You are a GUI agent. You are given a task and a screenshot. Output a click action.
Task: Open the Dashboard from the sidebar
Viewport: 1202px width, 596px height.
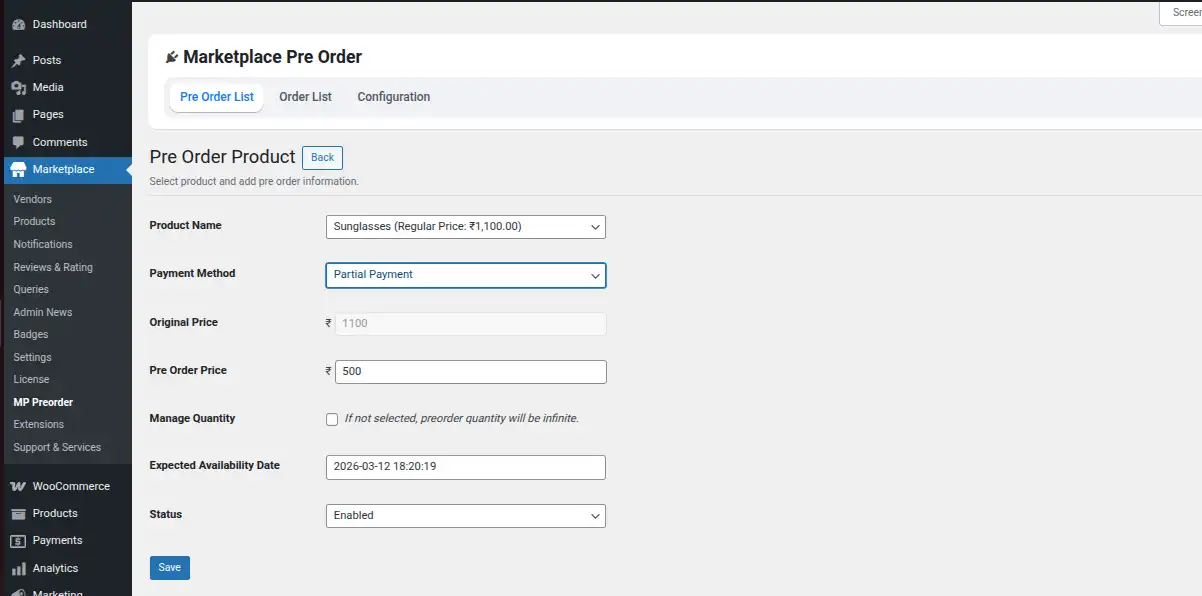(x=20, y=23)
